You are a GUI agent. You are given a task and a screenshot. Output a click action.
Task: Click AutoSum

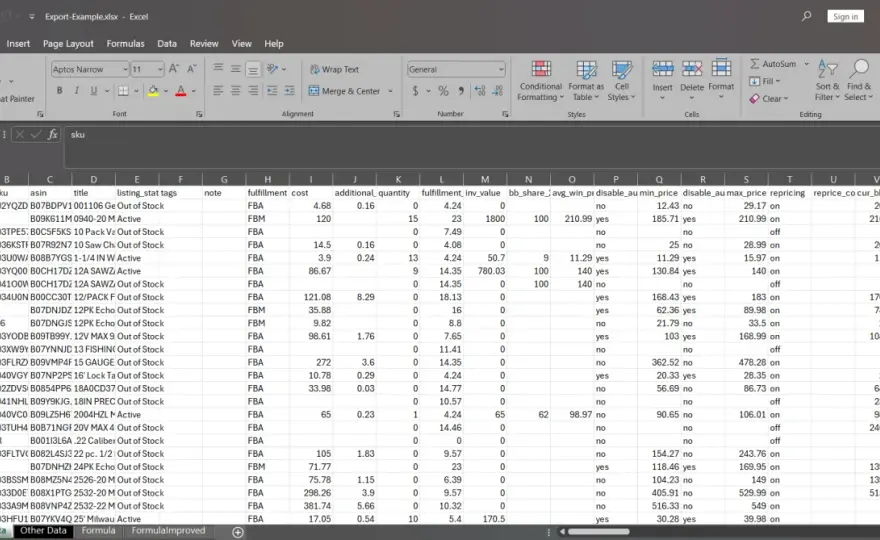click(773, 64)
